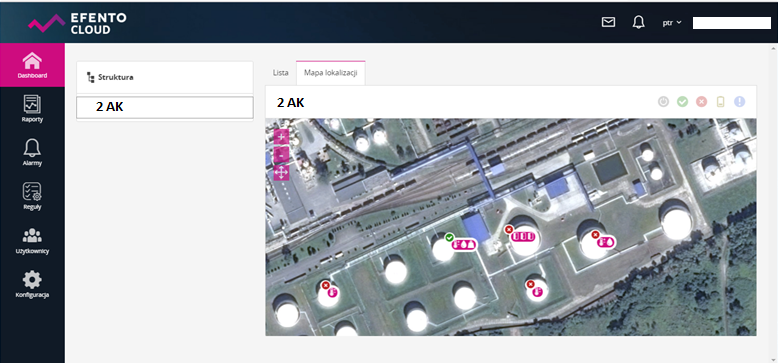
Task: Open the Reguły rules section
Action: point(32,196)
